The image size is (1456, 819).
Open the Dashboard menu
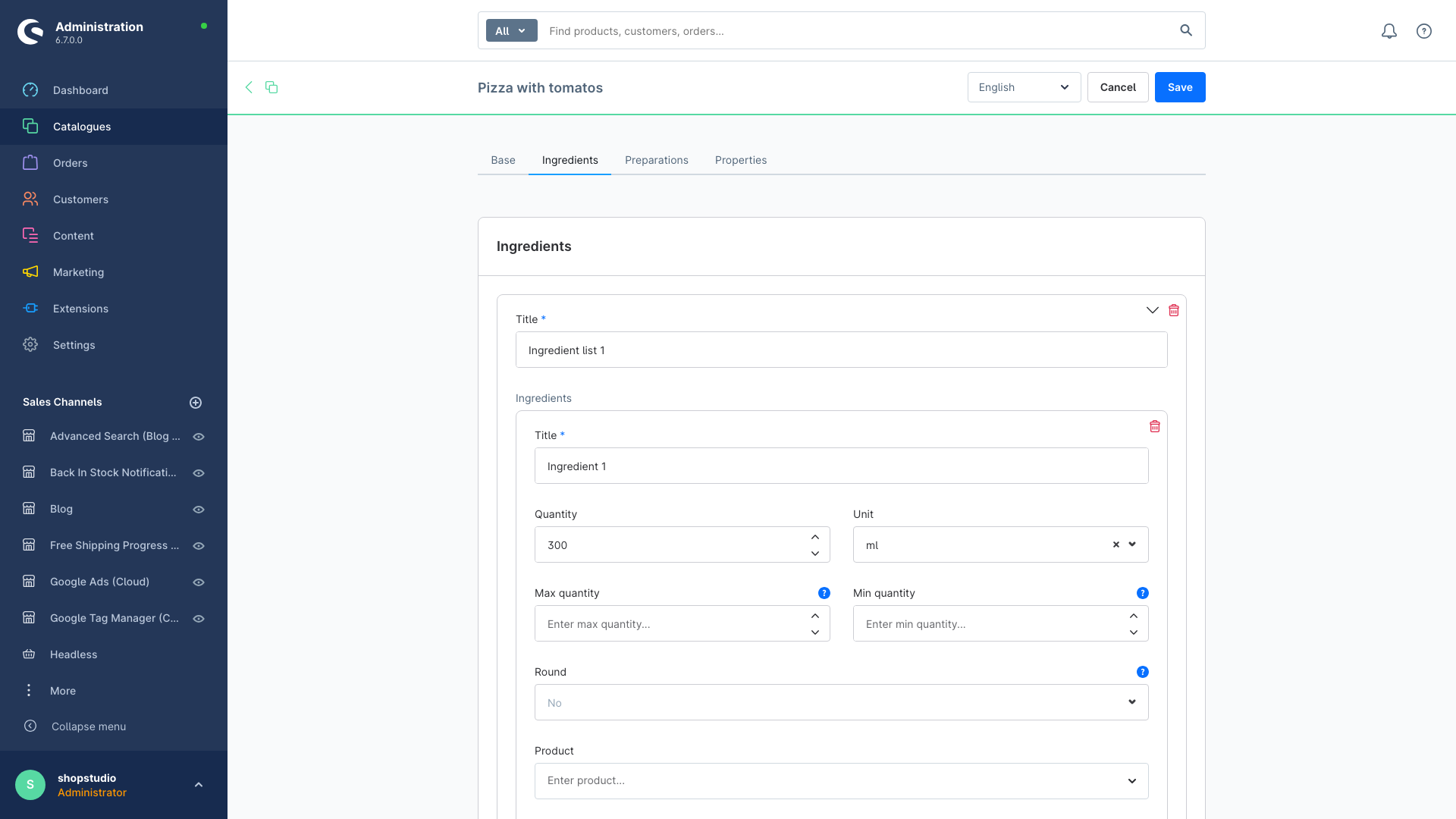click(114, 90)
